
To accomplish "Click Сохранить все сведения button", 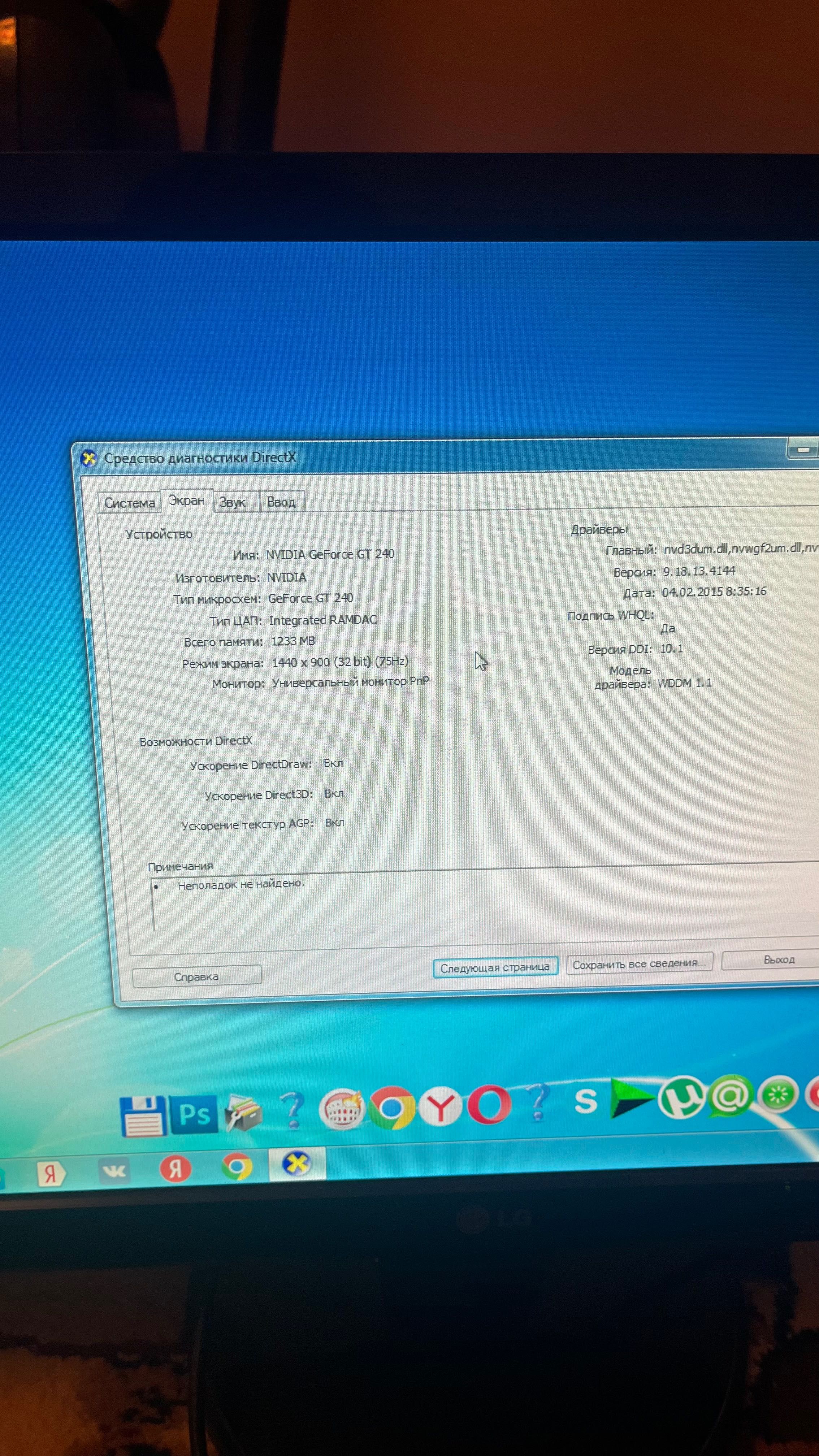I will coord(639,964).
